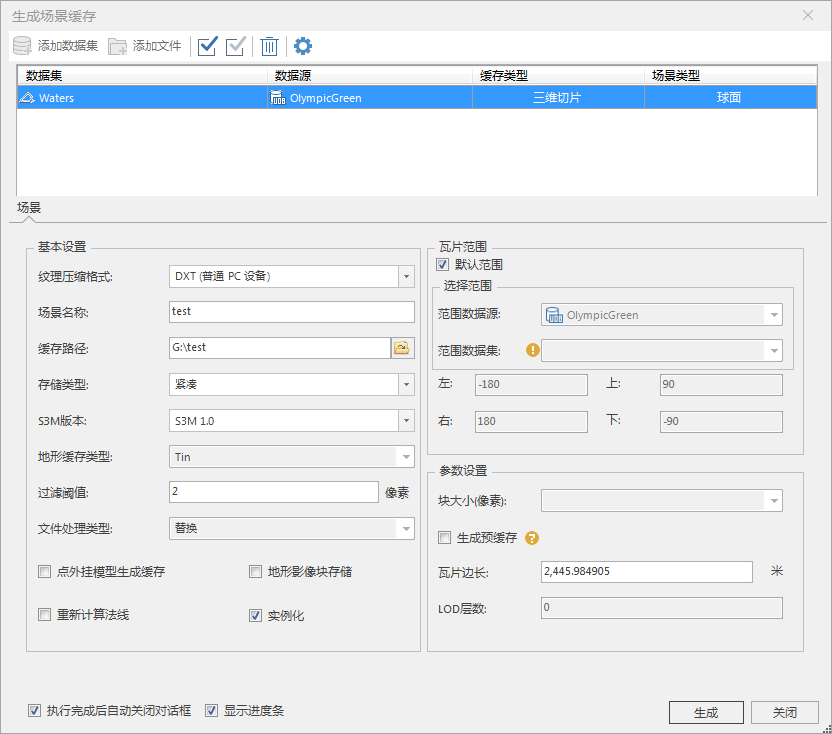Click the 生成 button
The height and width of the screenshot is (734, 832).
pyautogui.click(x=705, y=713)
